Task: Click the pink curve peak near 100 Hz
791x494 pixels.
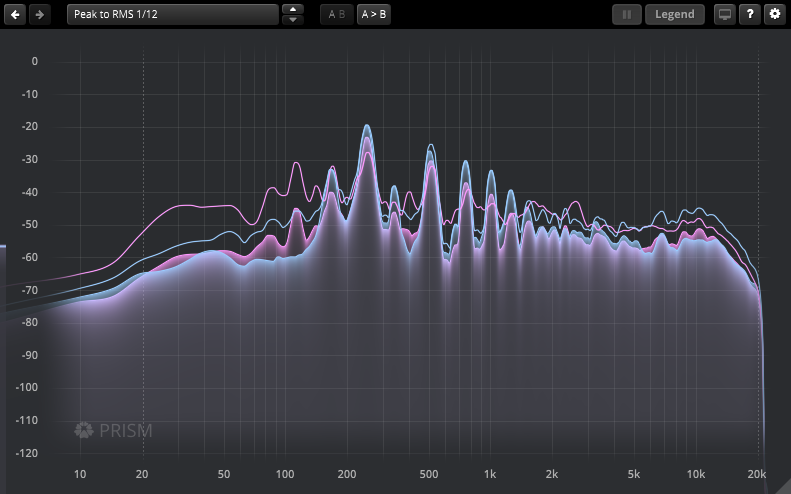Action: 296,164
